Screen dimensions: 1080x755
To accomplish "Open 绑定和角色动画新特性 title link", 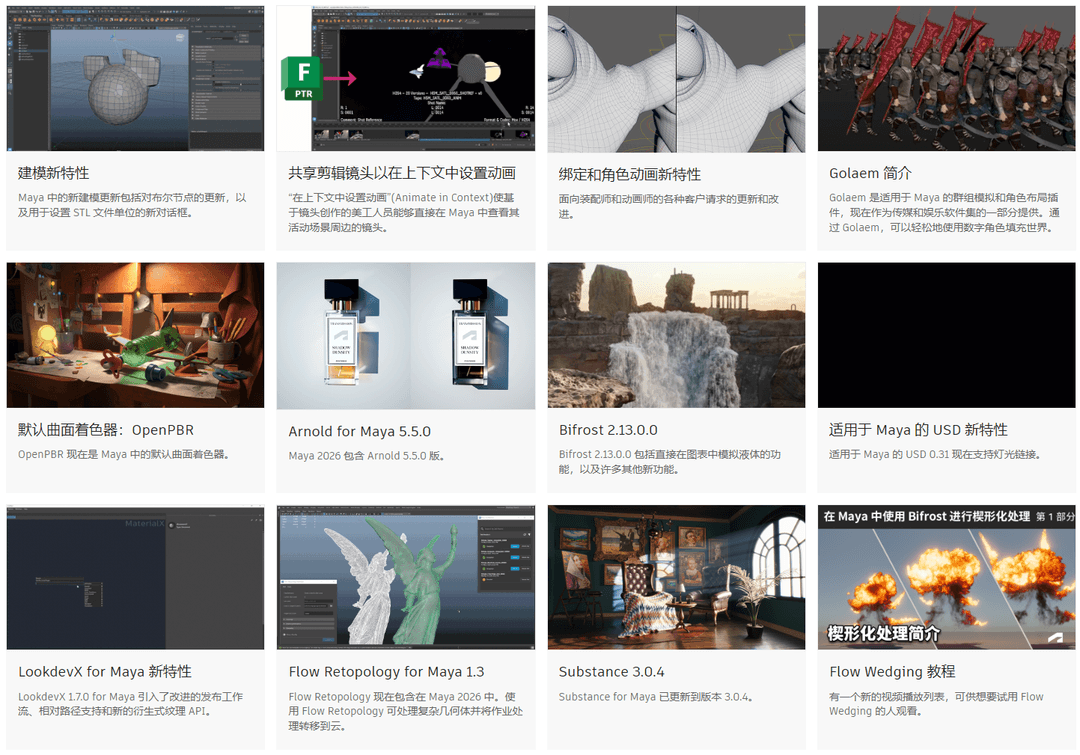I will coord(629,174).
